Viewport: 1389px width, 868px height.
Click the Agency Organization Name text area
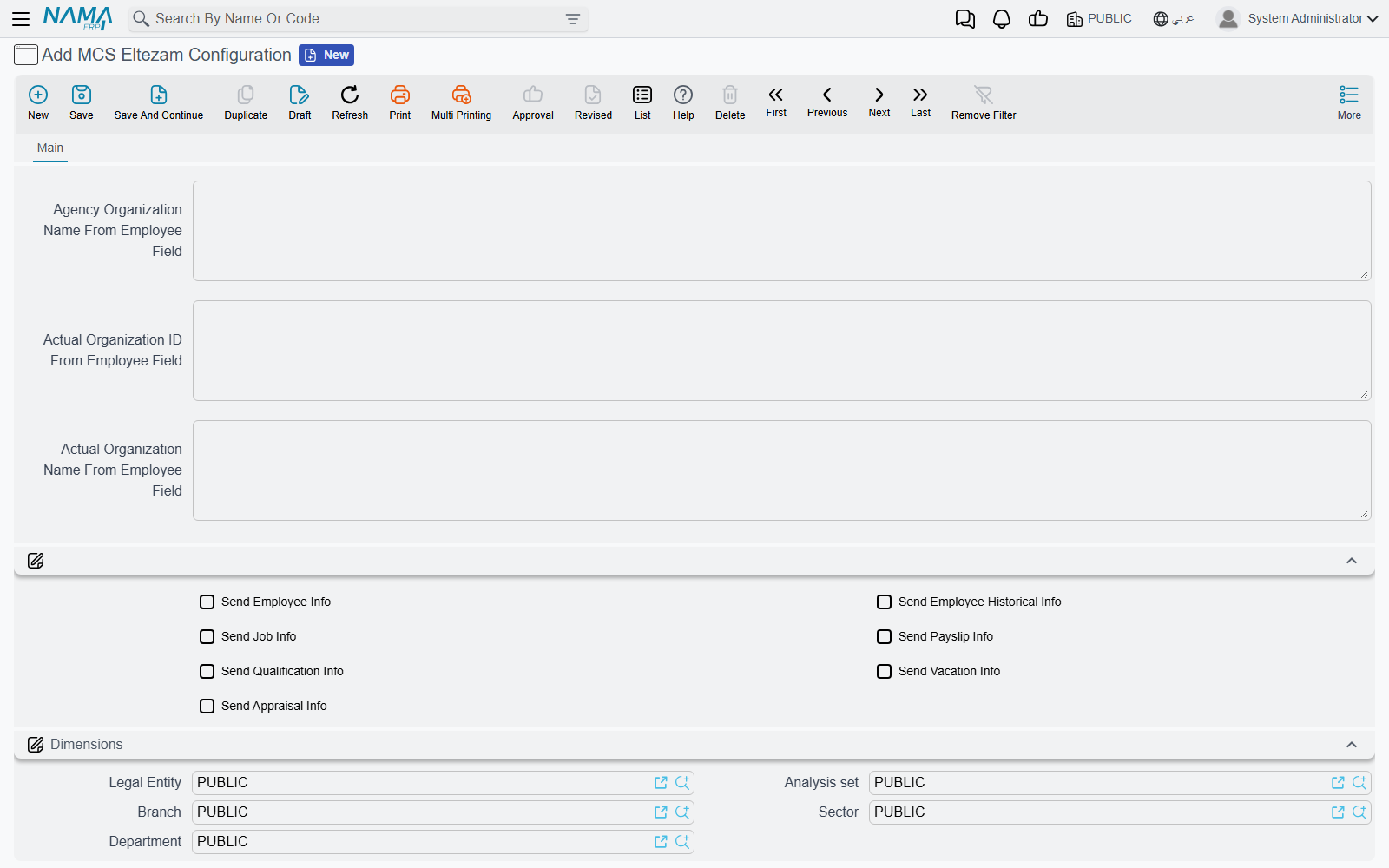pyautogui.click(x=782, y=231)
